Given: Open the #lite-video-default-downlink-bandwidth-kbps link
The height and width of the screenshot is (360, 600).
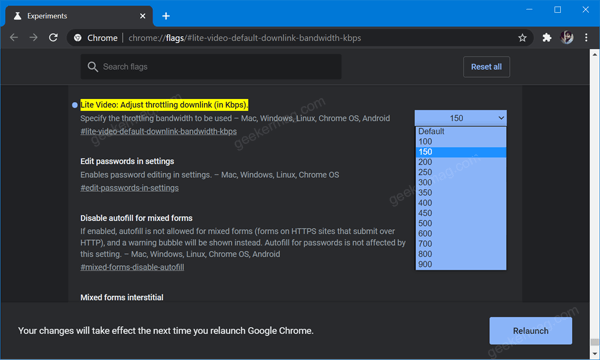Looking at the screenshot, I should (158, 131).
